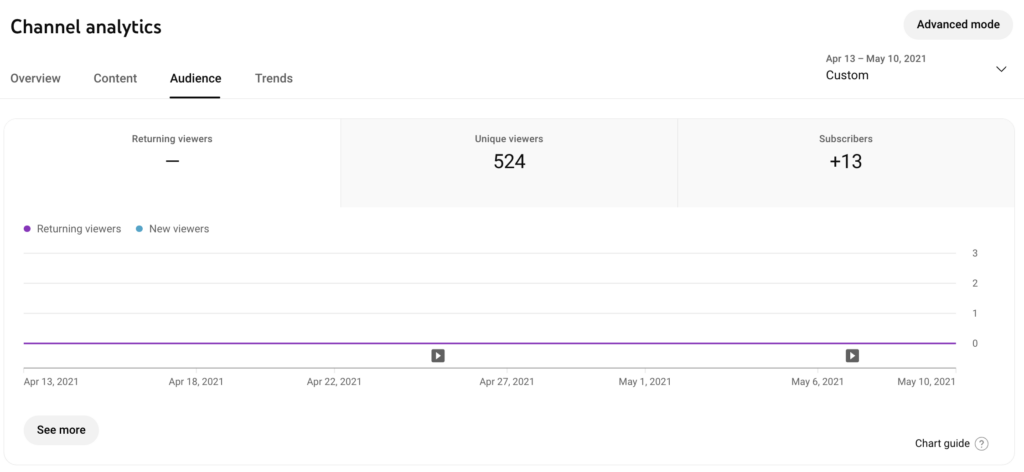Expand the date range chevron arrow

[1001, 69]
